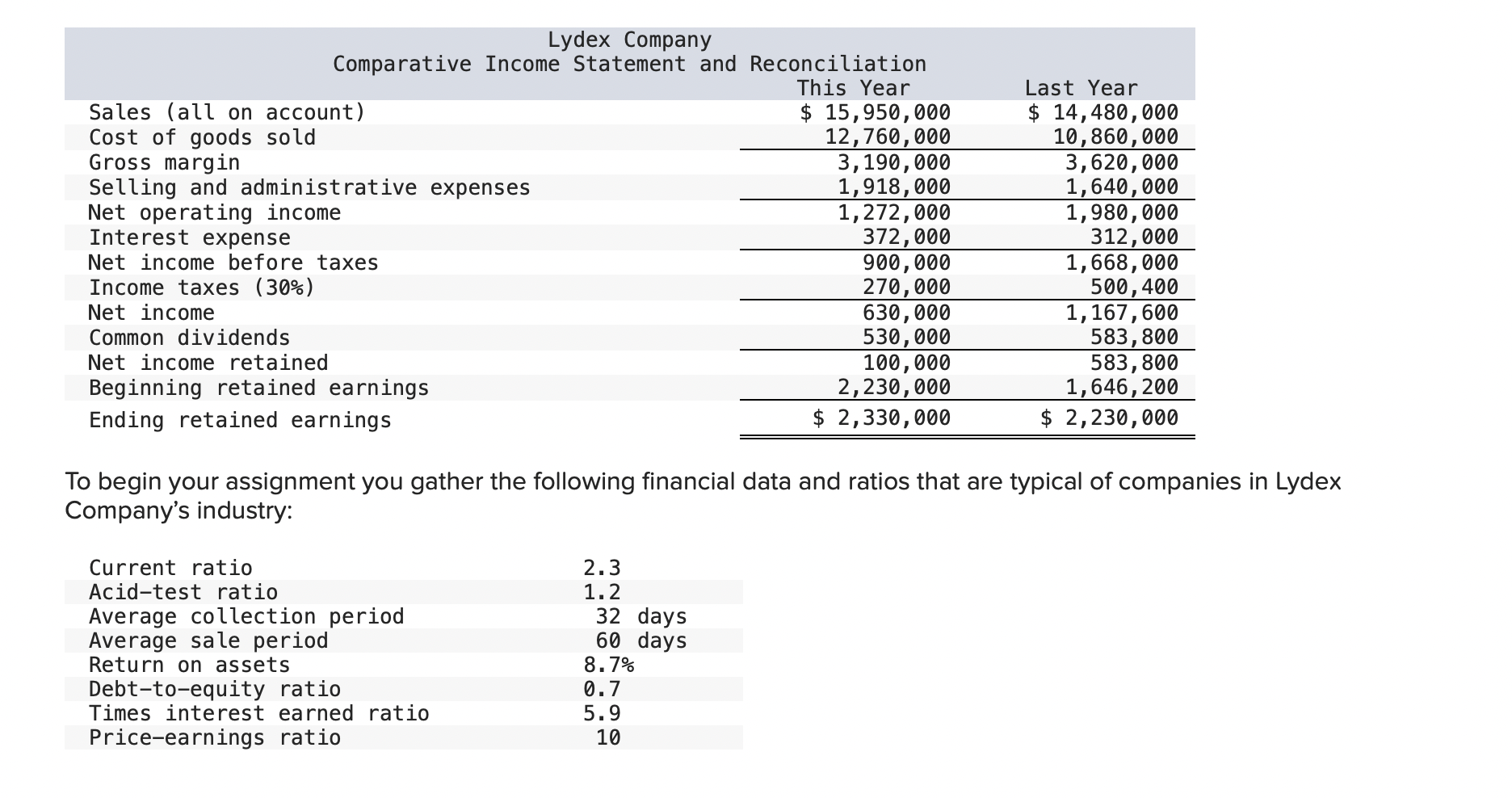Click income taxes value 500,400
The image size is (1512, 798).
[1135, 288]
